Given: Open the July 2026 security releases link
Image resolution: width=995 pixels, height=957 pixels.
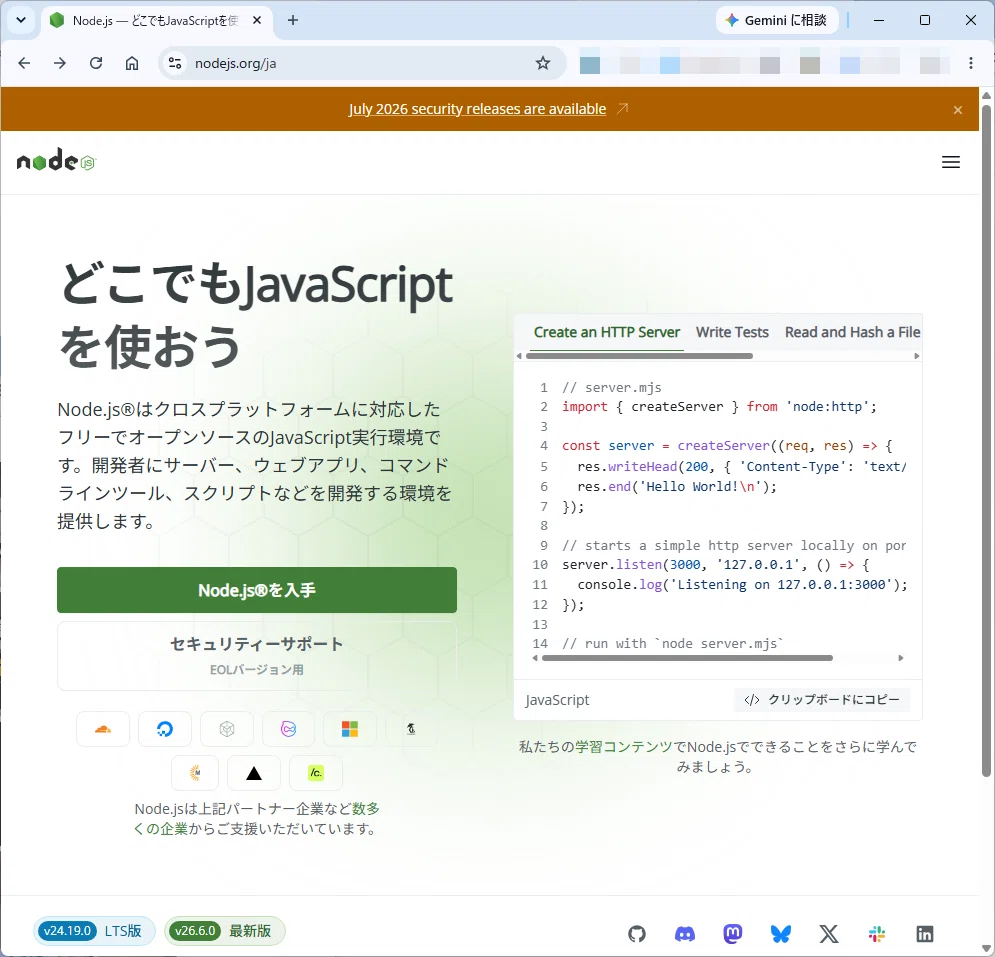Looking at the screenshot, I should (478, 109).
